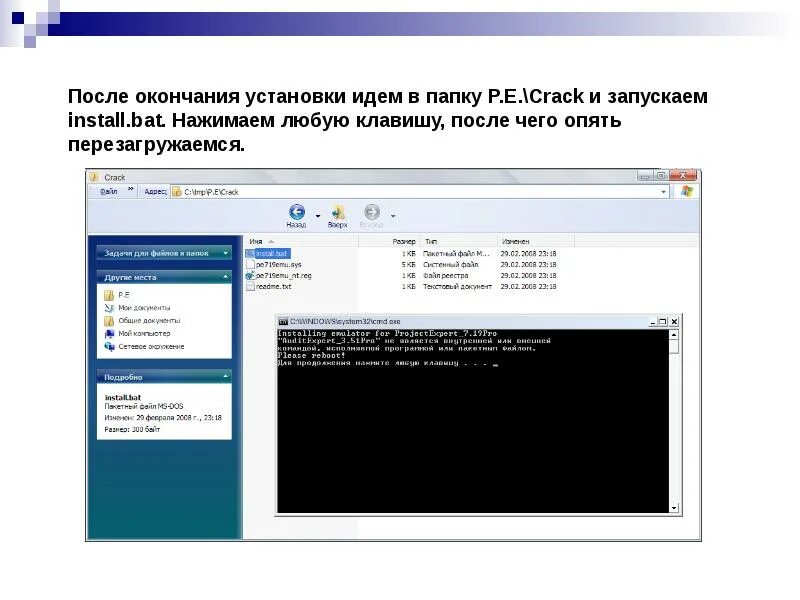Click the P.E folder icon in sidebar
Viewport: 800px width, 600px height.
tap(109, 295)
